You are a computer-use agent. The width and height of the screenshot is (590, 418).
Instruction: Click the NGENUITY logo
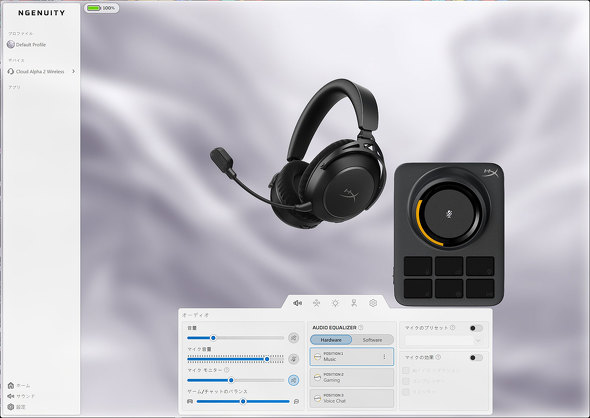(41, 13)
